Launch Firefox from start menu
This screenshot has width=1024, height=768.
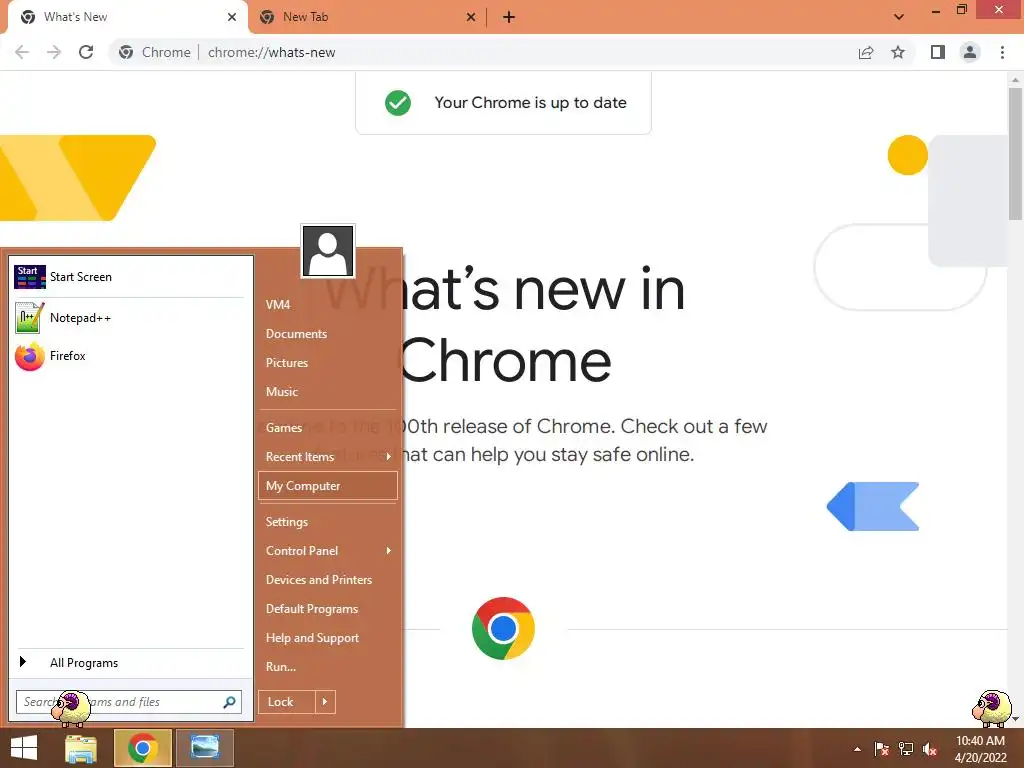[x=129, y=356]
